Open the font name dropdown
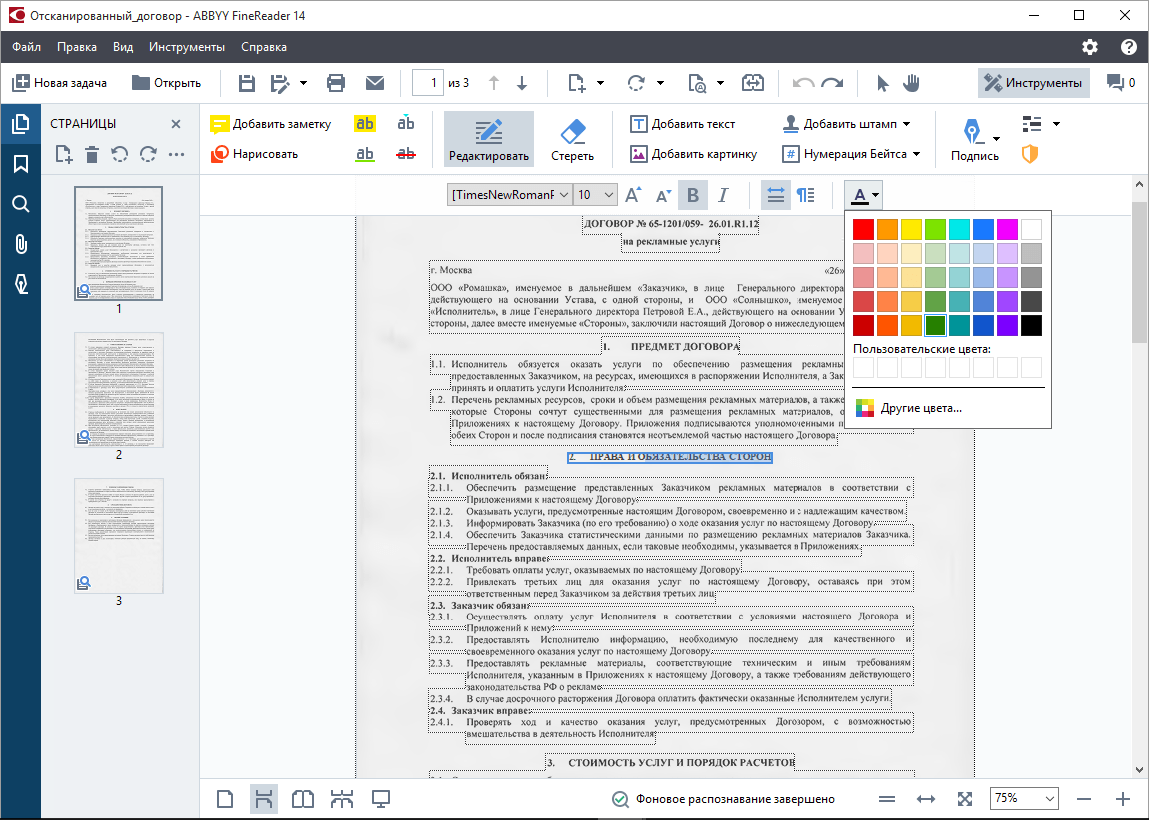This screenshot has width=1149, height=820. point(564,195)
